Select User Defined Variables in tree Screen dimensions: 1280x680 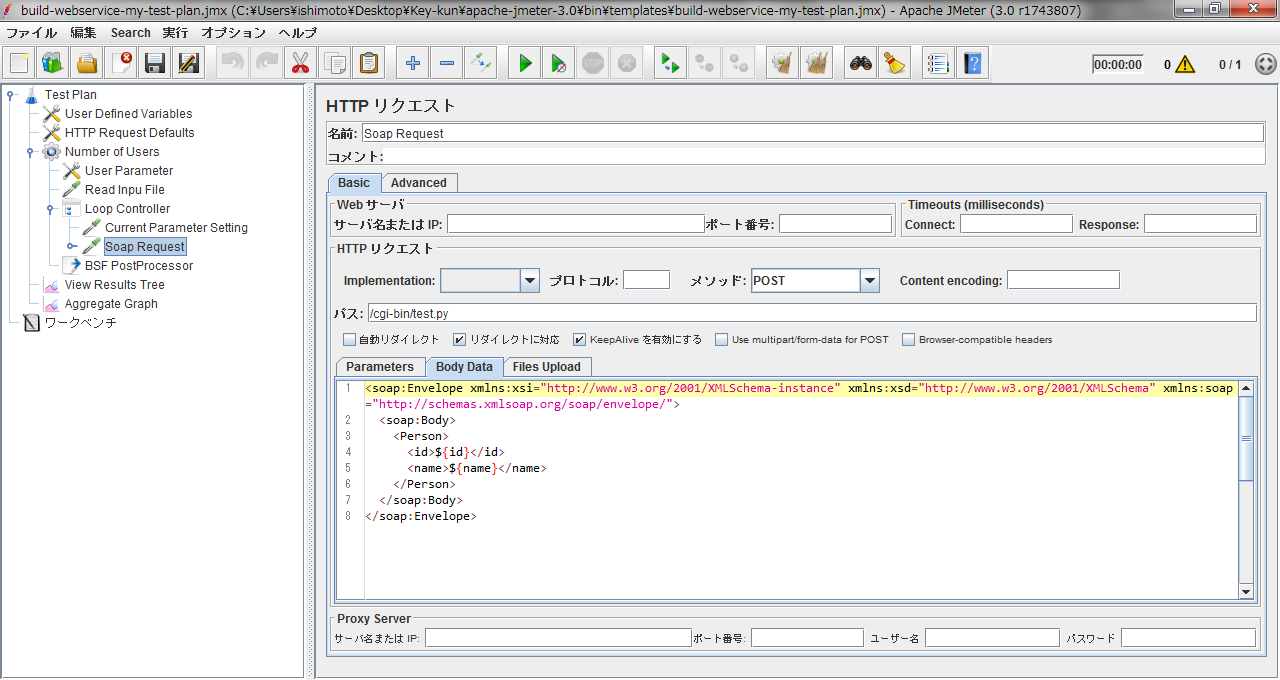coord(128,114)
